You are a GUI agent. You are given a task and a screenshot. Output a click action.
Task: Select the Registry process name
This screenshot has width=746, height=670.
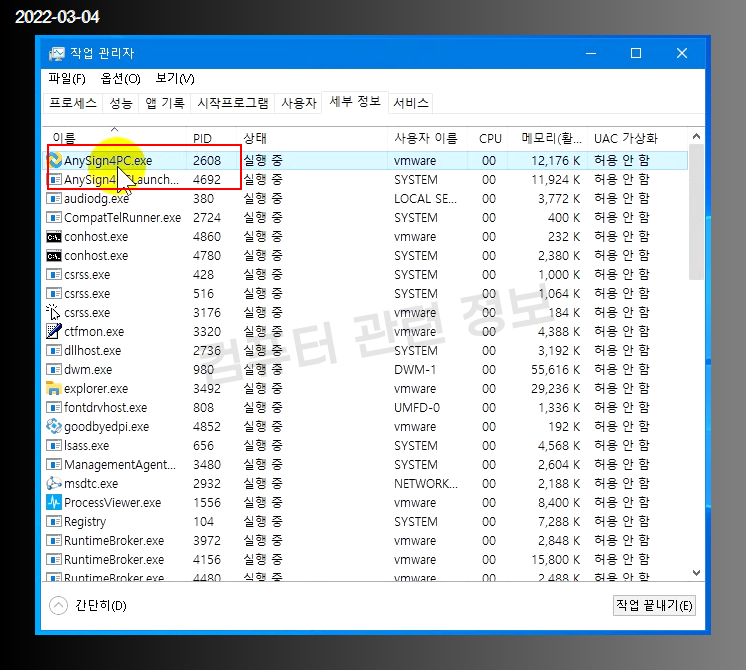tap(85, 522)
